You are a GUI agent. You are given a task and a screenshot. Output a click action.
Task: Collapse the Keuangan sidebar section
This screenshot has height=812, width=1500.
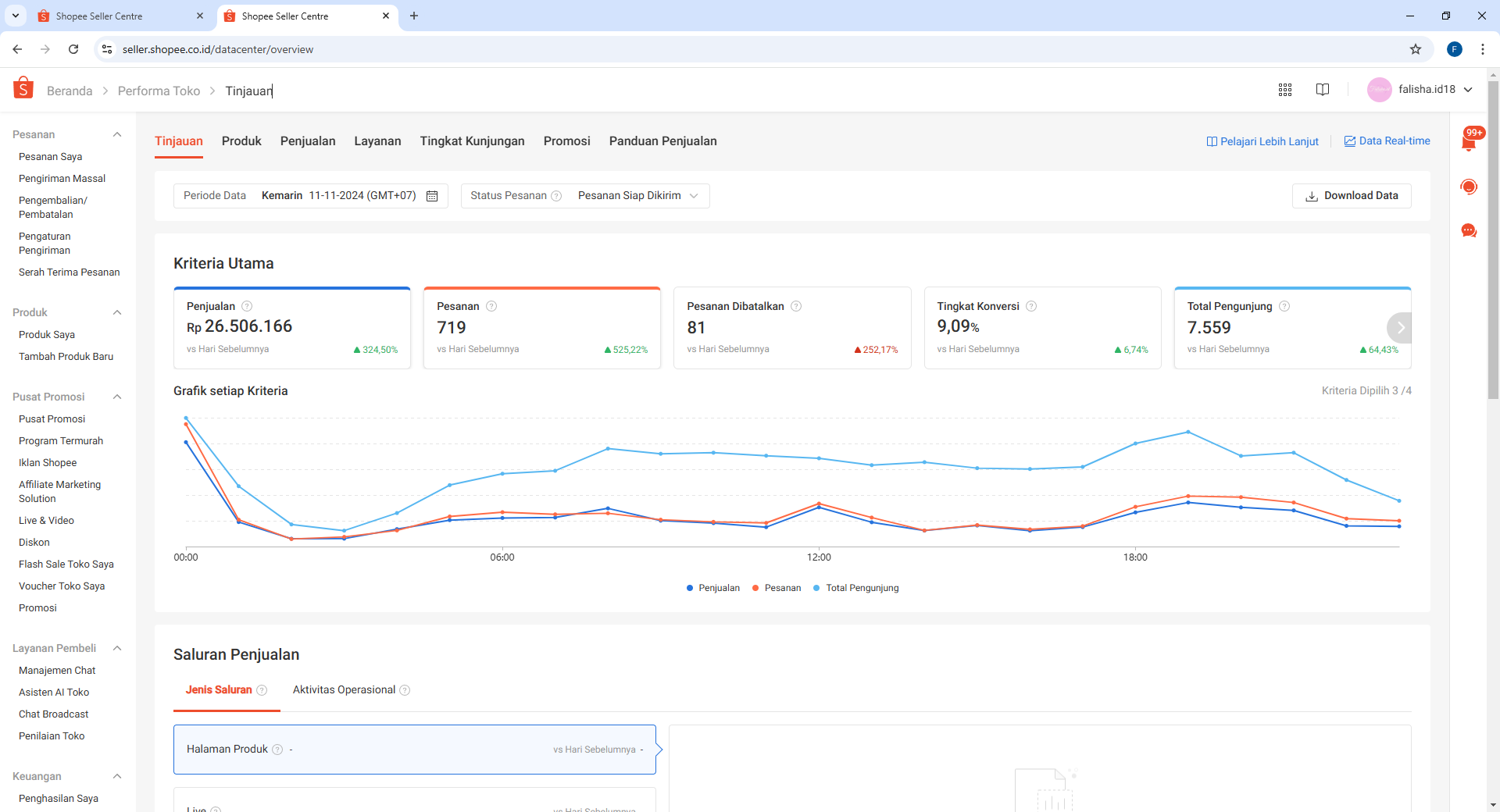click(x=117, y=776)
